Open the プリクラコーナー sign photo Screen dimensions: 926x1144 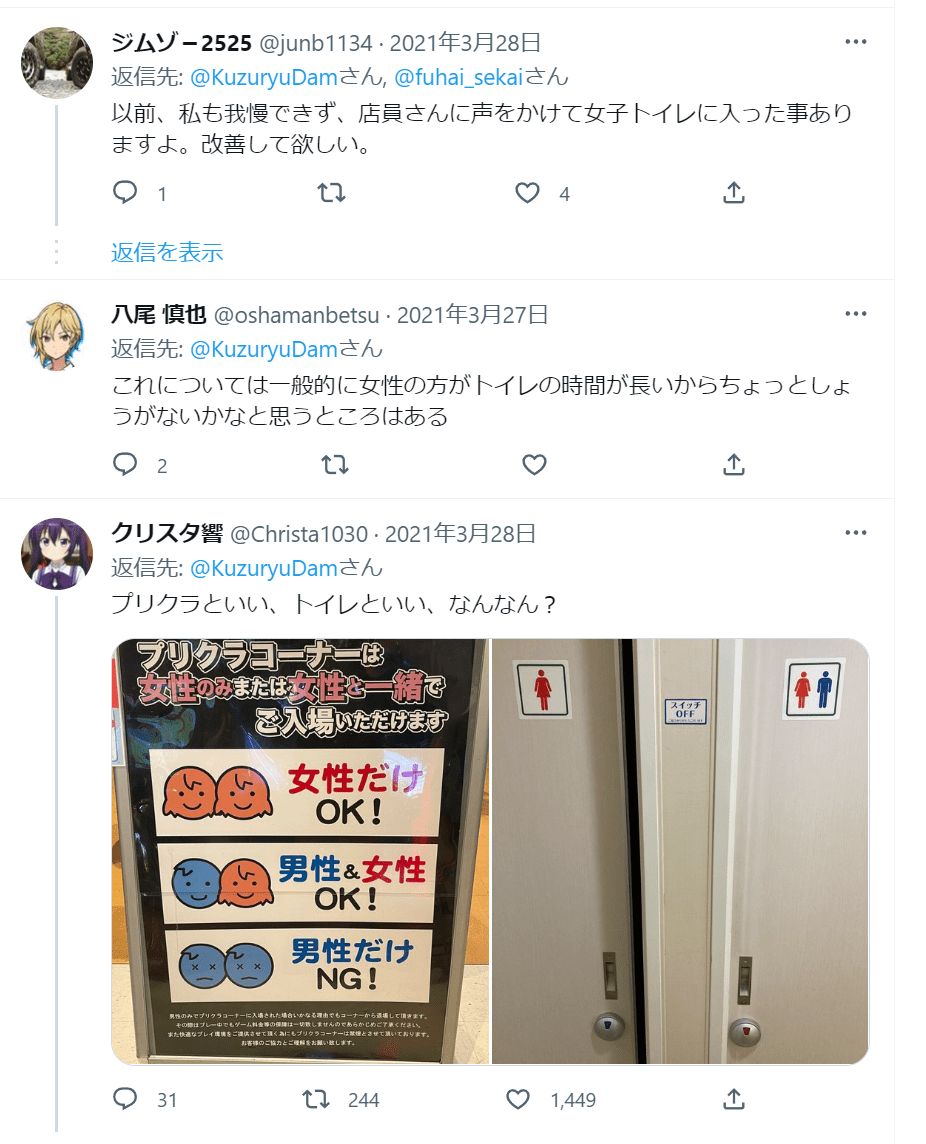[301, 851]
